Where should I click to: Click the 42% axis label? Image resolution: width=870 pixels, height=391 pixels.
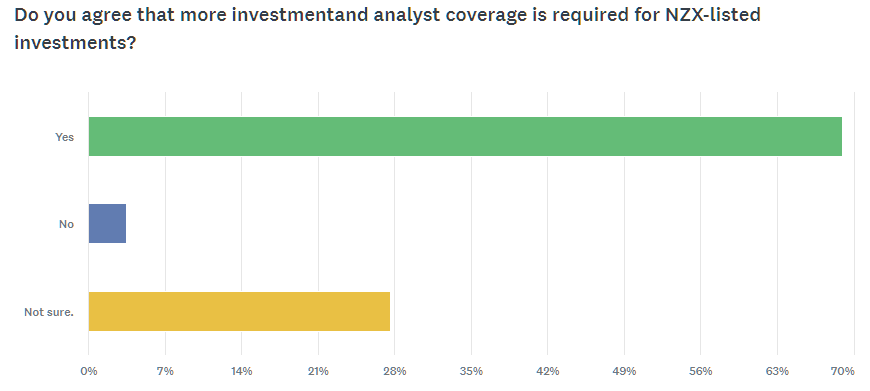[x=548, y=371]
